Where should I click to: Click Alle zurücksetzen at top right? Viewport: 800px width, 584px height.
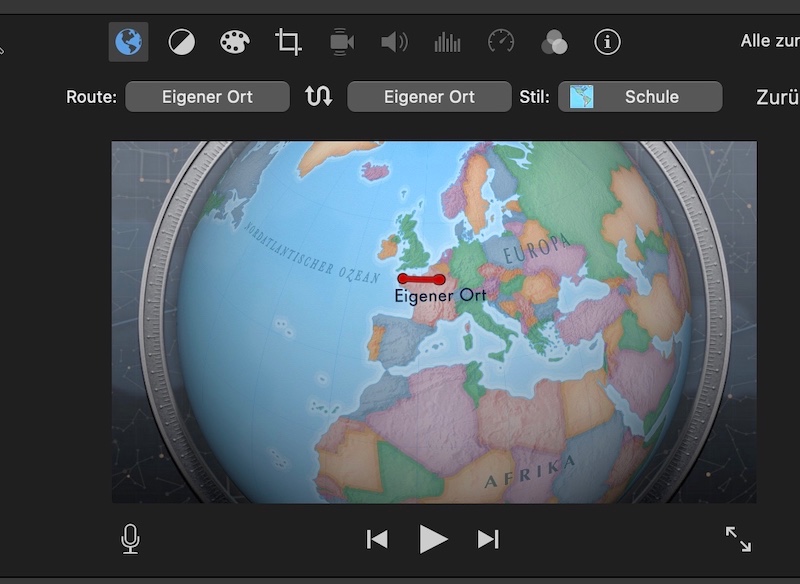pos(770,41)
